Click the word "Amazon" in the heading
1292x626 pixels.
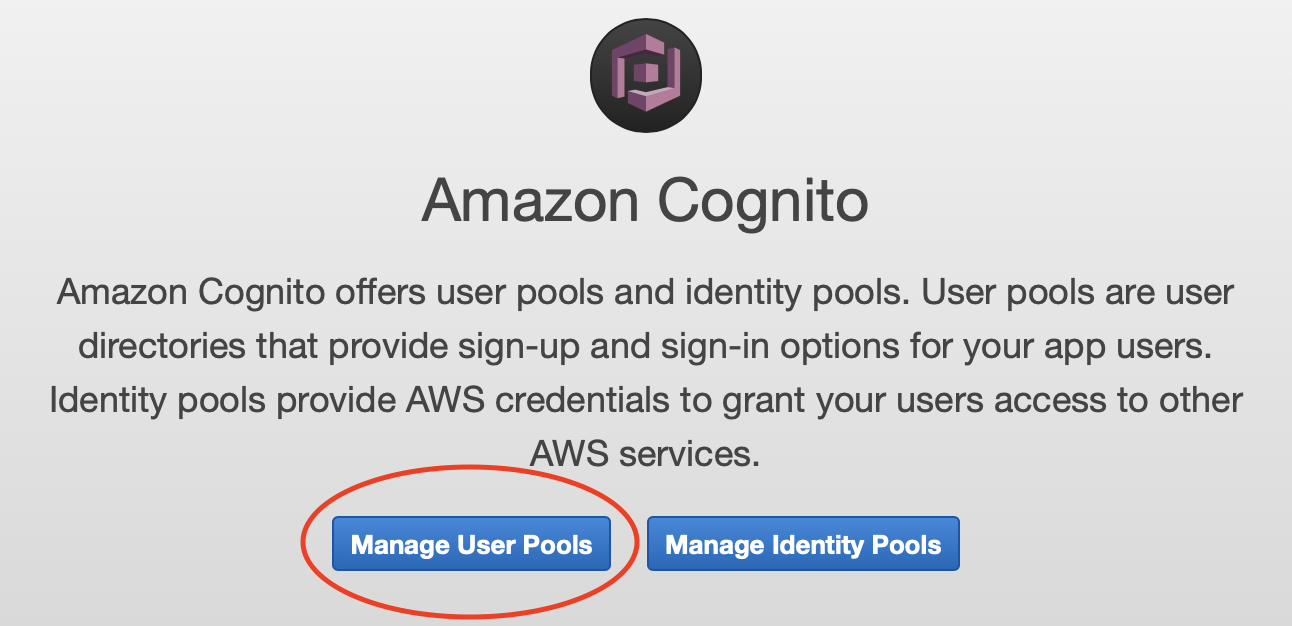pos(531,201)
